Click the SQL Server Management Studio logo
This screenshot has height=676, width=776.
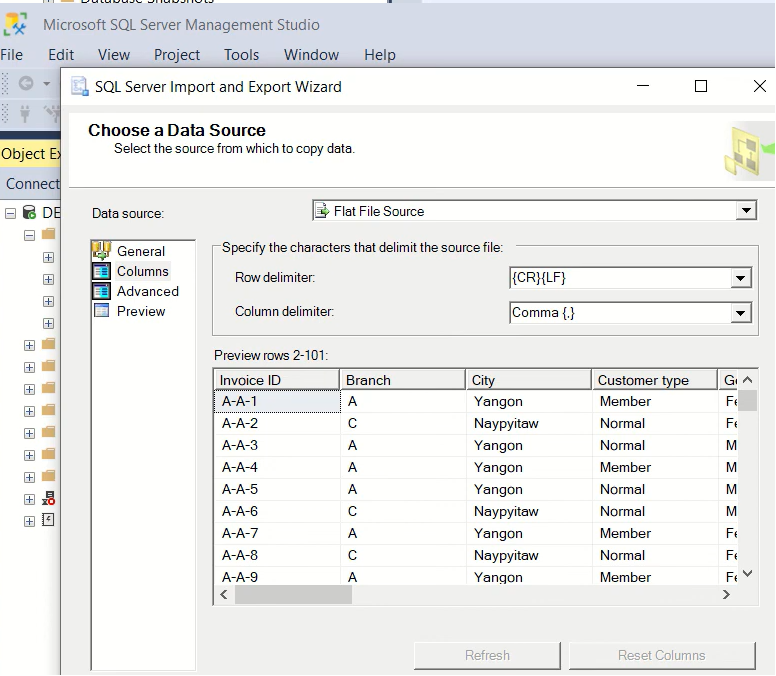click(16, 24)
